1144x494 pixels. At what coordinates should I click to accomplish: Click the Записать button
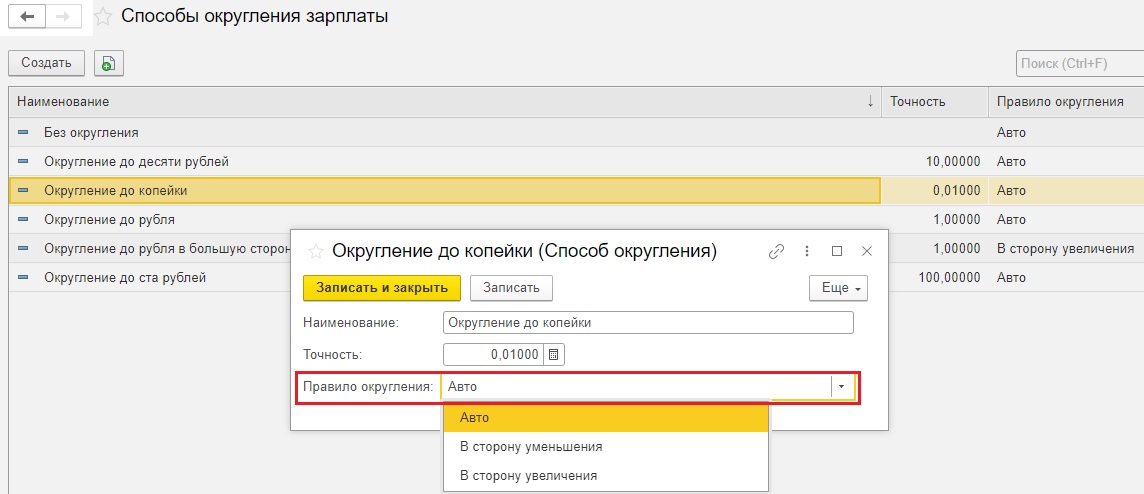pyautogui.click(x=511, y=287)
